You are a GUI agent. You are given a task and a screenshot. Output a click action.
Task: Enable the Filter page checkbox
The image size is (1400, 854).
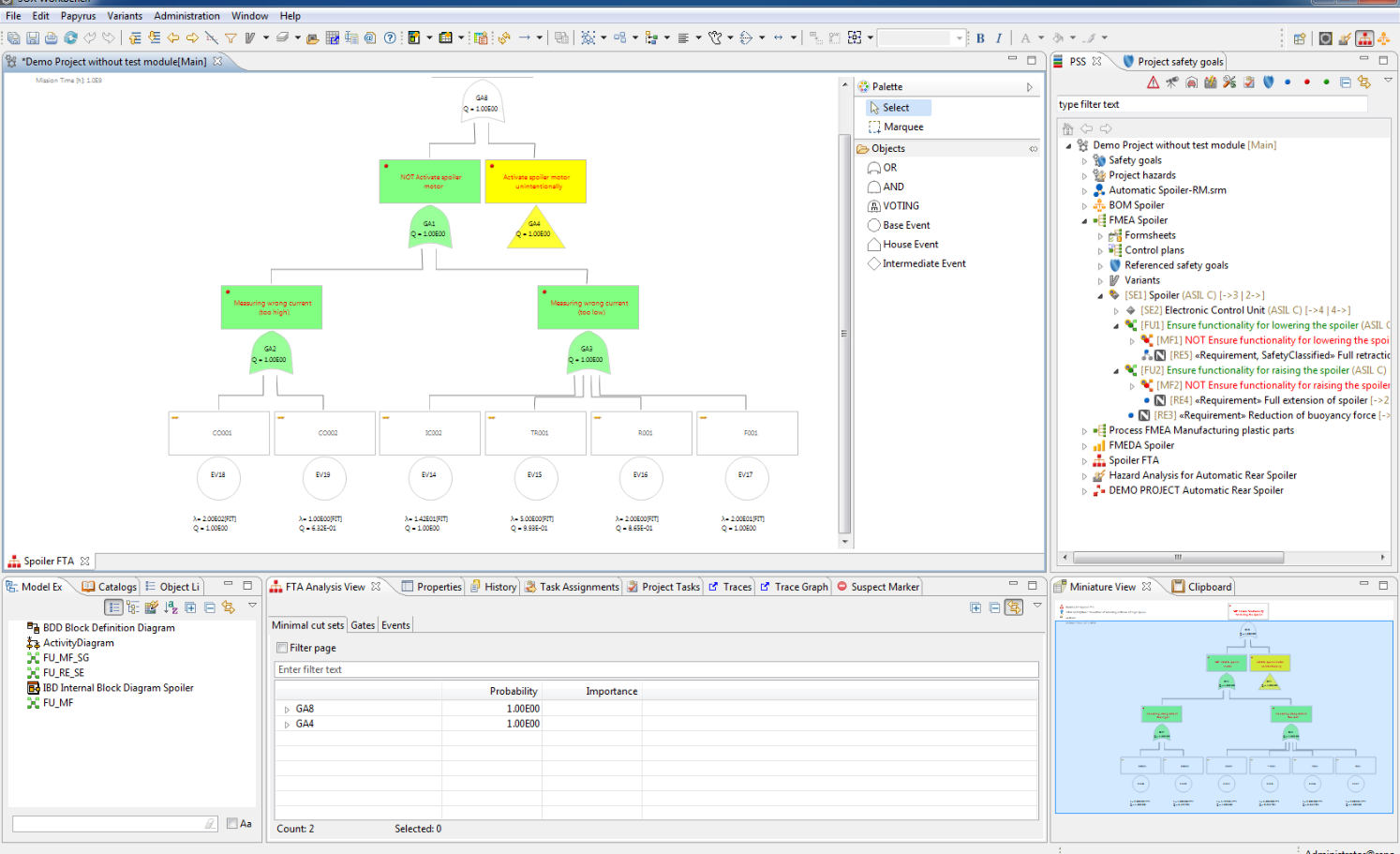click(x=282, y=648)
